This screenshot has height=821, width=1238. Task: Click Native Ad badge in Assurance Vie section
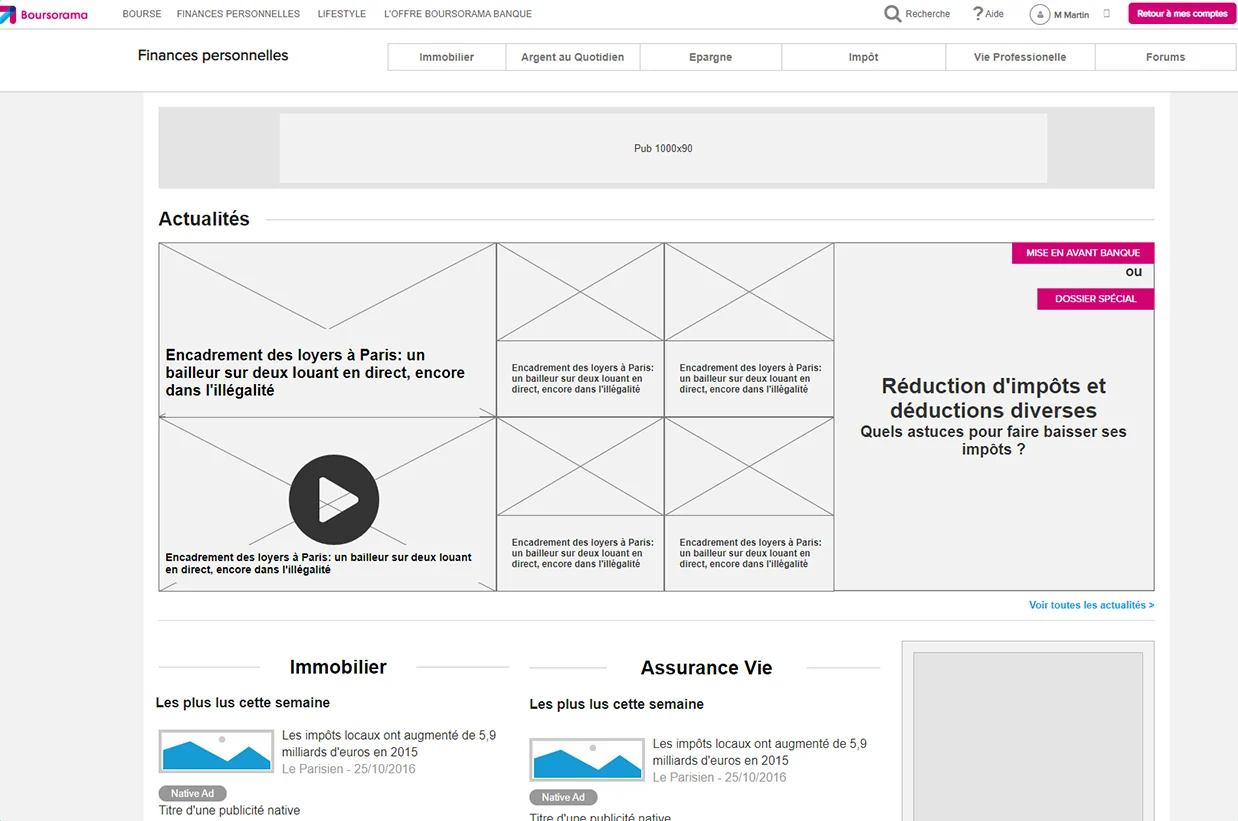(564, 797)
